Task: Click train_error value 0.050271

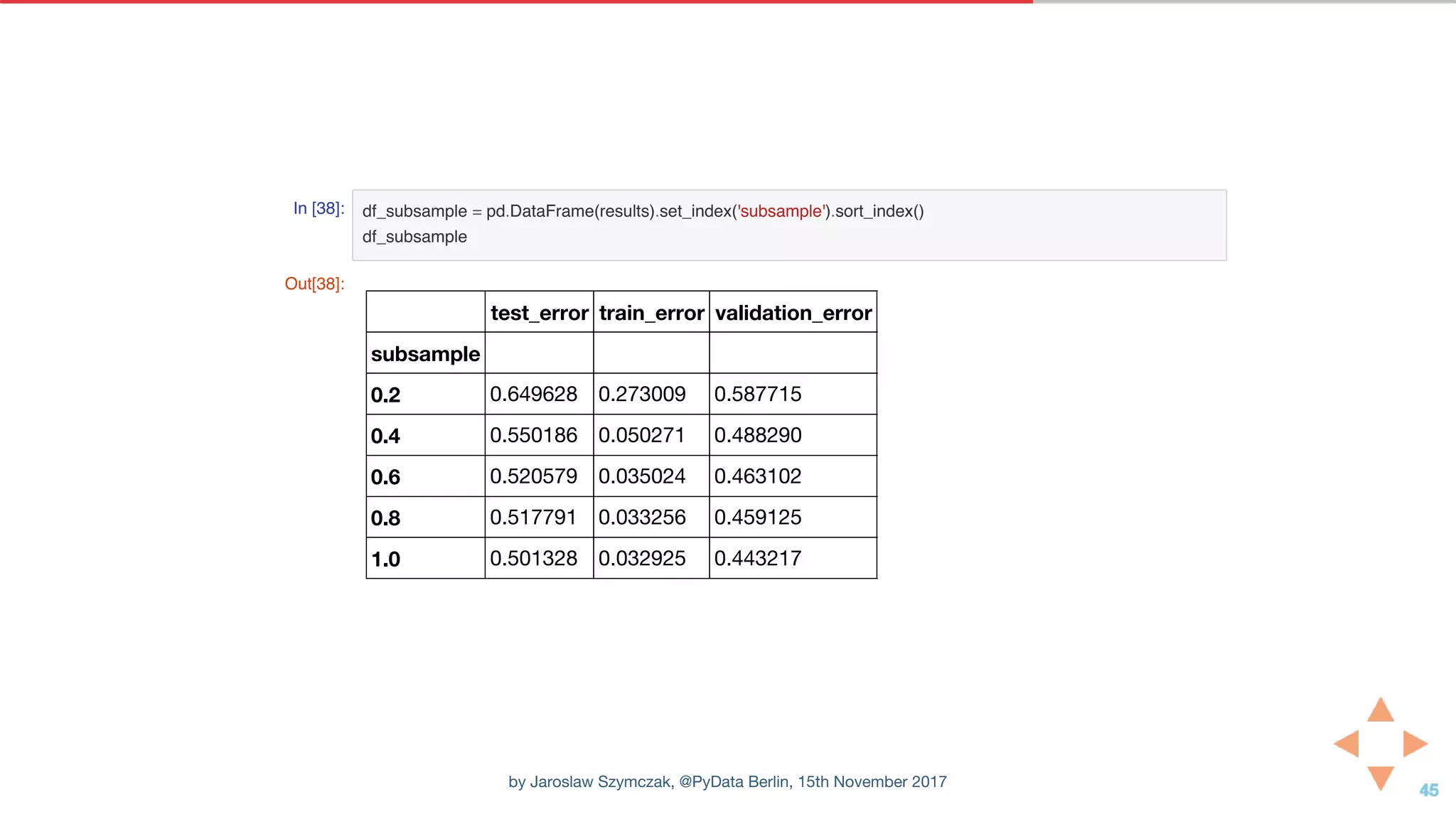Action: pos(642,435)
